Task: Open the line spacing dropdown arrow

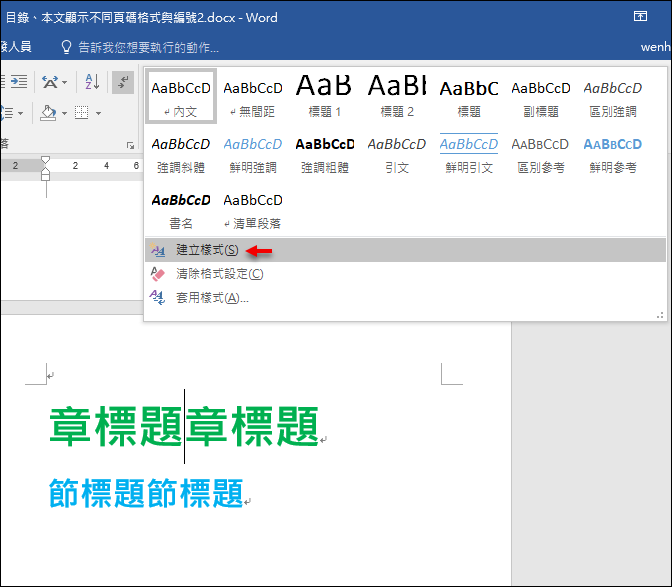Action: (x=21, y=114)
